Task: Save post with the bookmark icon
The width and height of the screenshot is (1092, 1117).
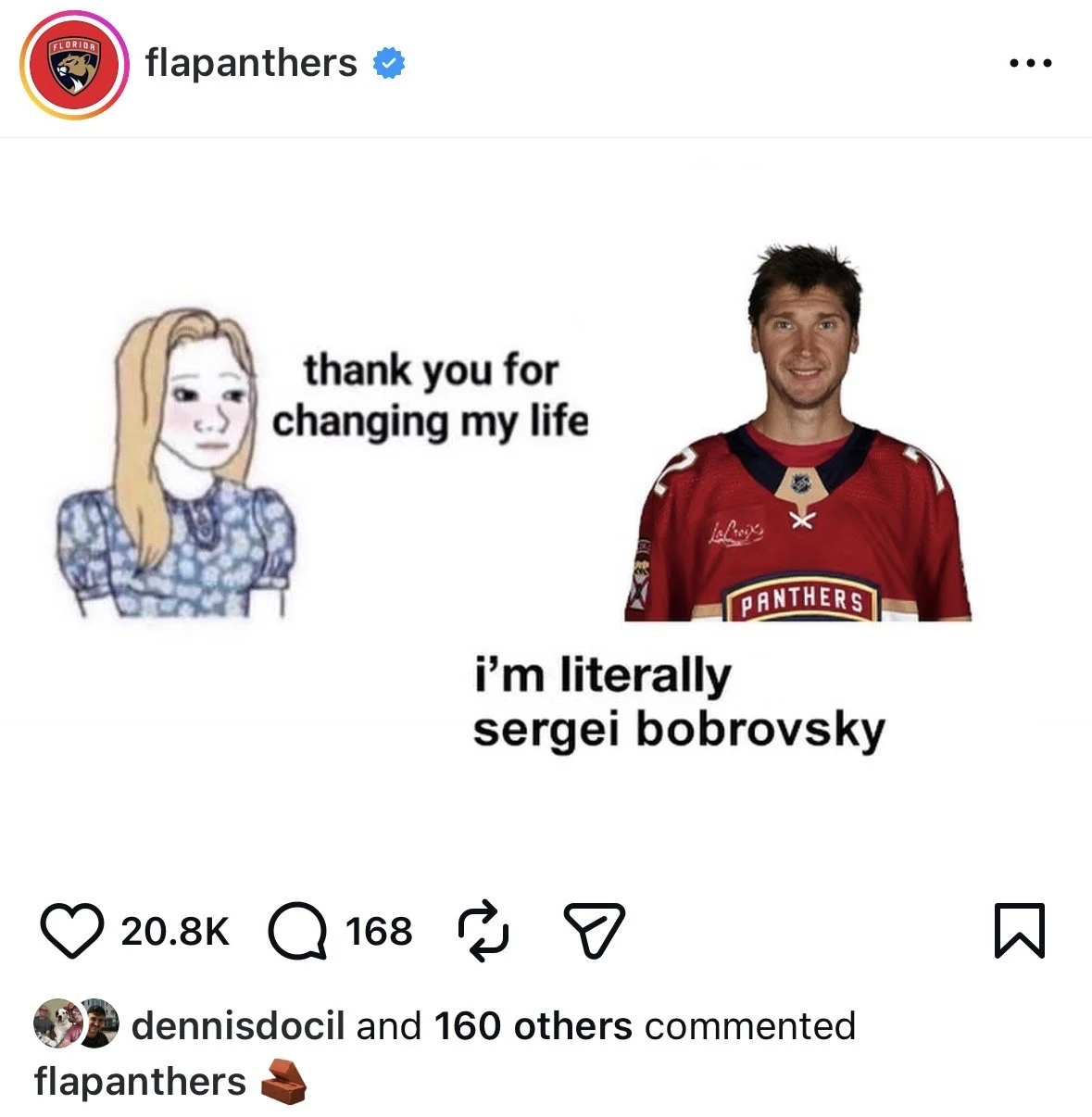Action: tap(1020, 930)
